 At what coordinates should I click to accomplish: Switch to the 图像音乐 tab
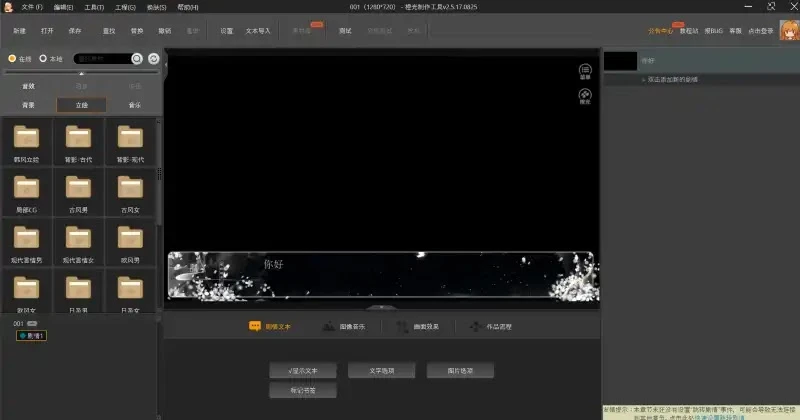(344, 327)
